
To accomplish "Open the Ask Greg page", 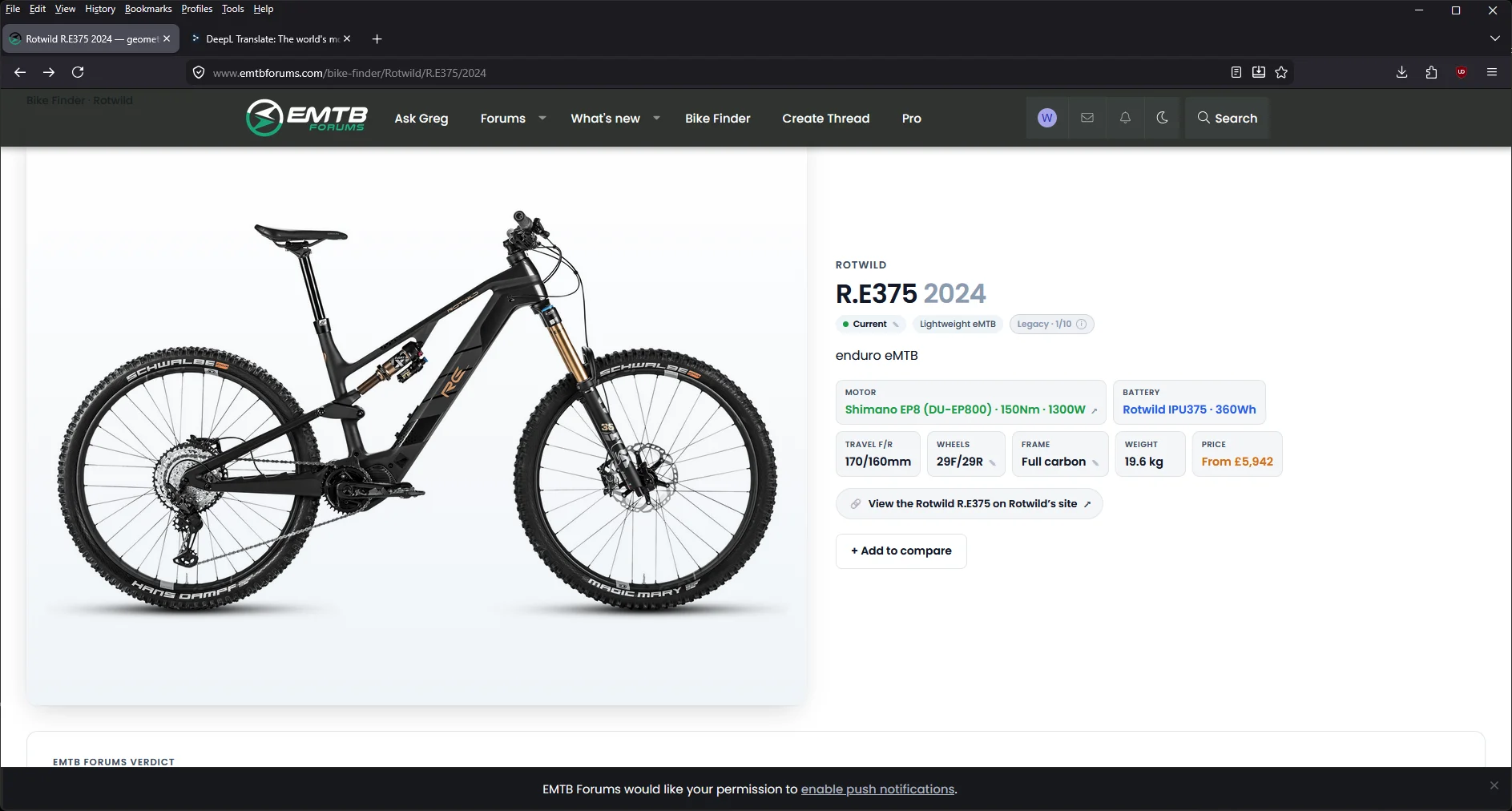I will point(421,118).
